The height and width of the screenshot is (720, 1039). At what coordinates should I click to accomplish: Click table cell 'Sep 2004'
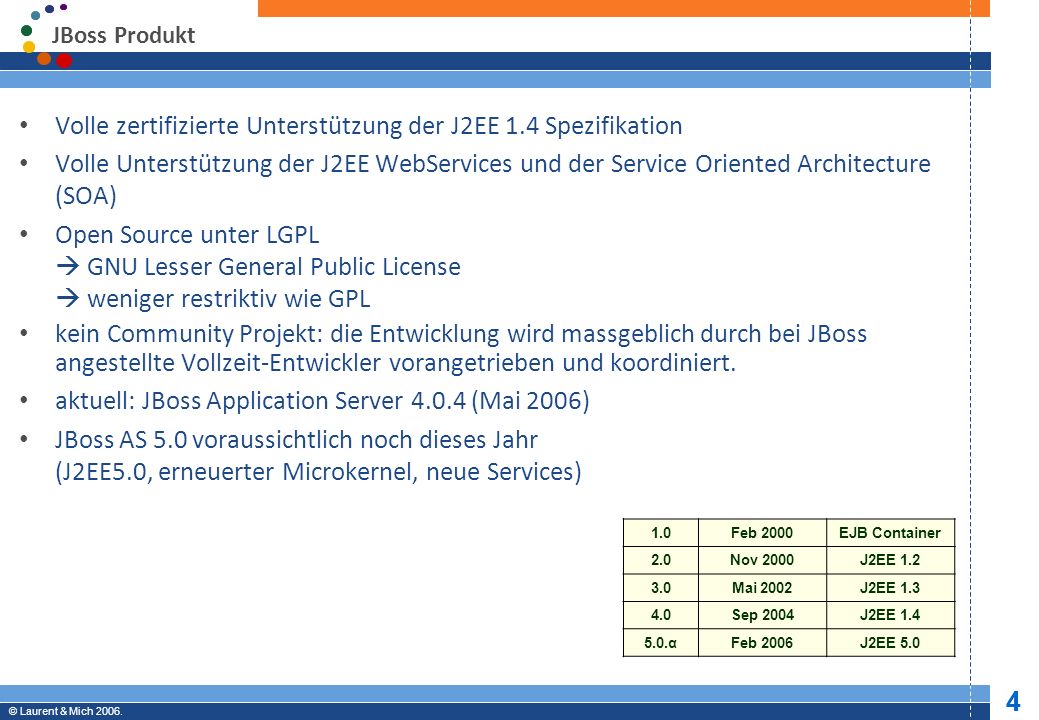(762, 615)
